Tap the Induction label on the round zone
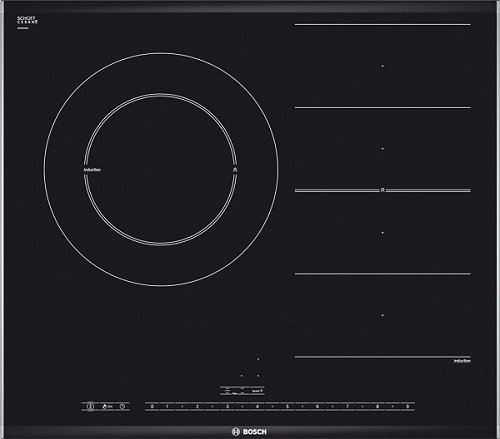The width and height of the screenshot is (500, 439). click(x=92, y=170)
